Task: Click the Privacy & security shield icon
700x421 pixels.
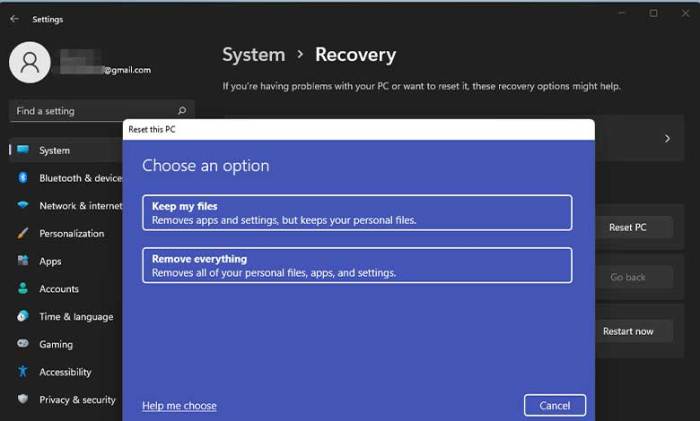Action: pos(23,399)
